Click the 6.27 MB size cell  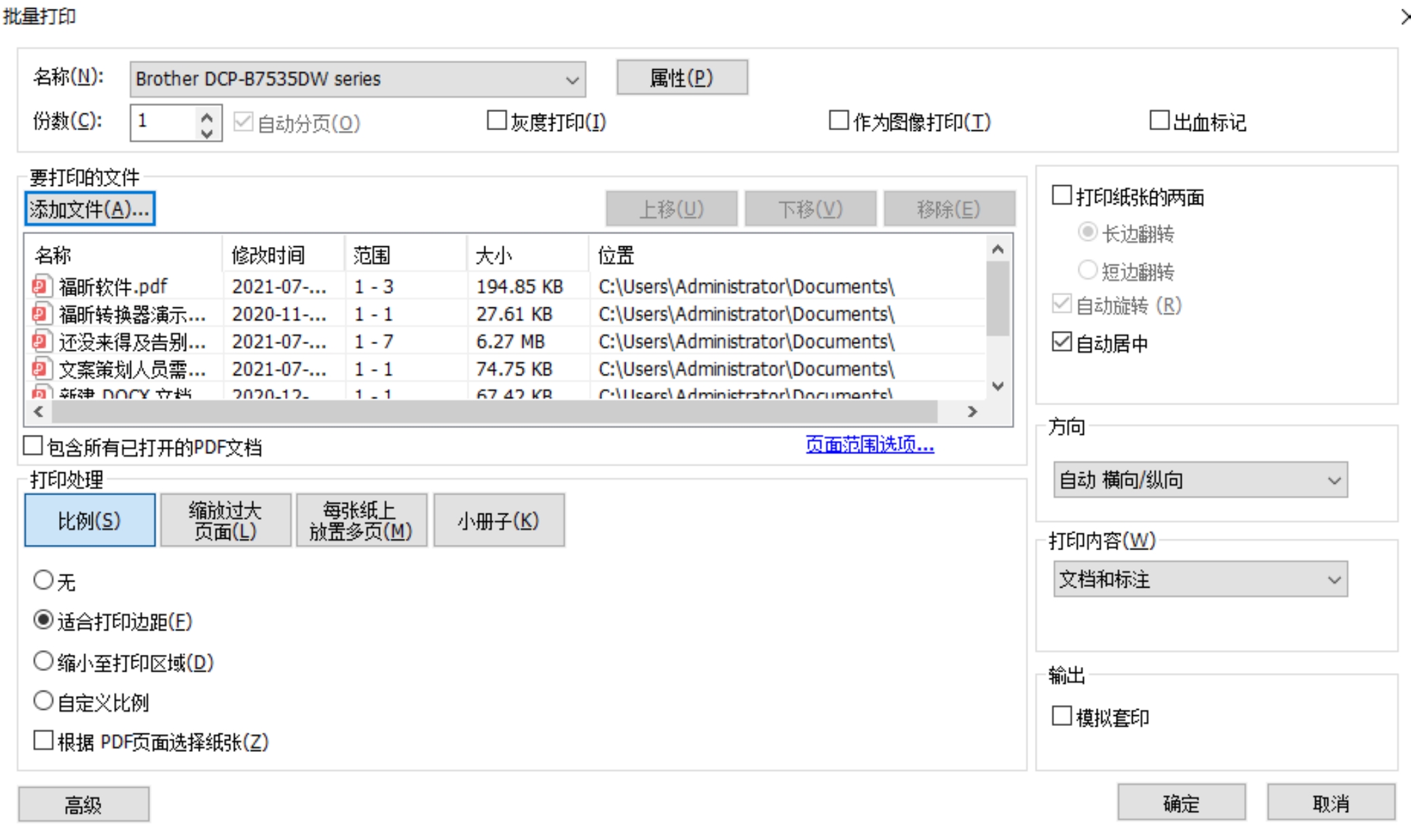coord(510,341)
